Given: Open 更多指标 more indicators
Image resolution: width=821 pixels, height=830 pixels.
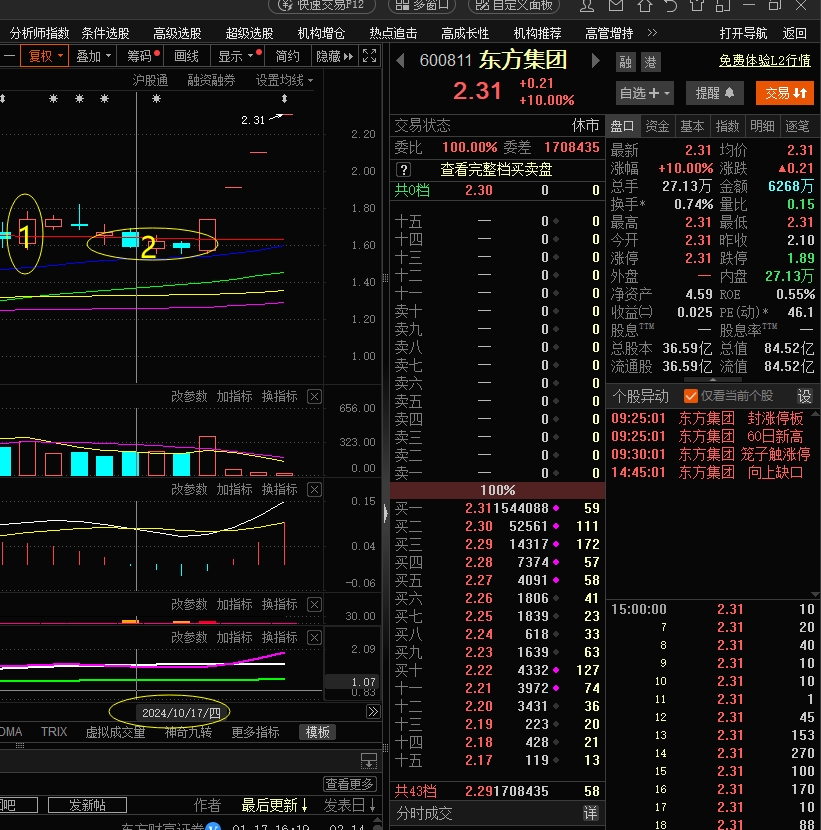Looking at the screenshot, I should point(255,732).
